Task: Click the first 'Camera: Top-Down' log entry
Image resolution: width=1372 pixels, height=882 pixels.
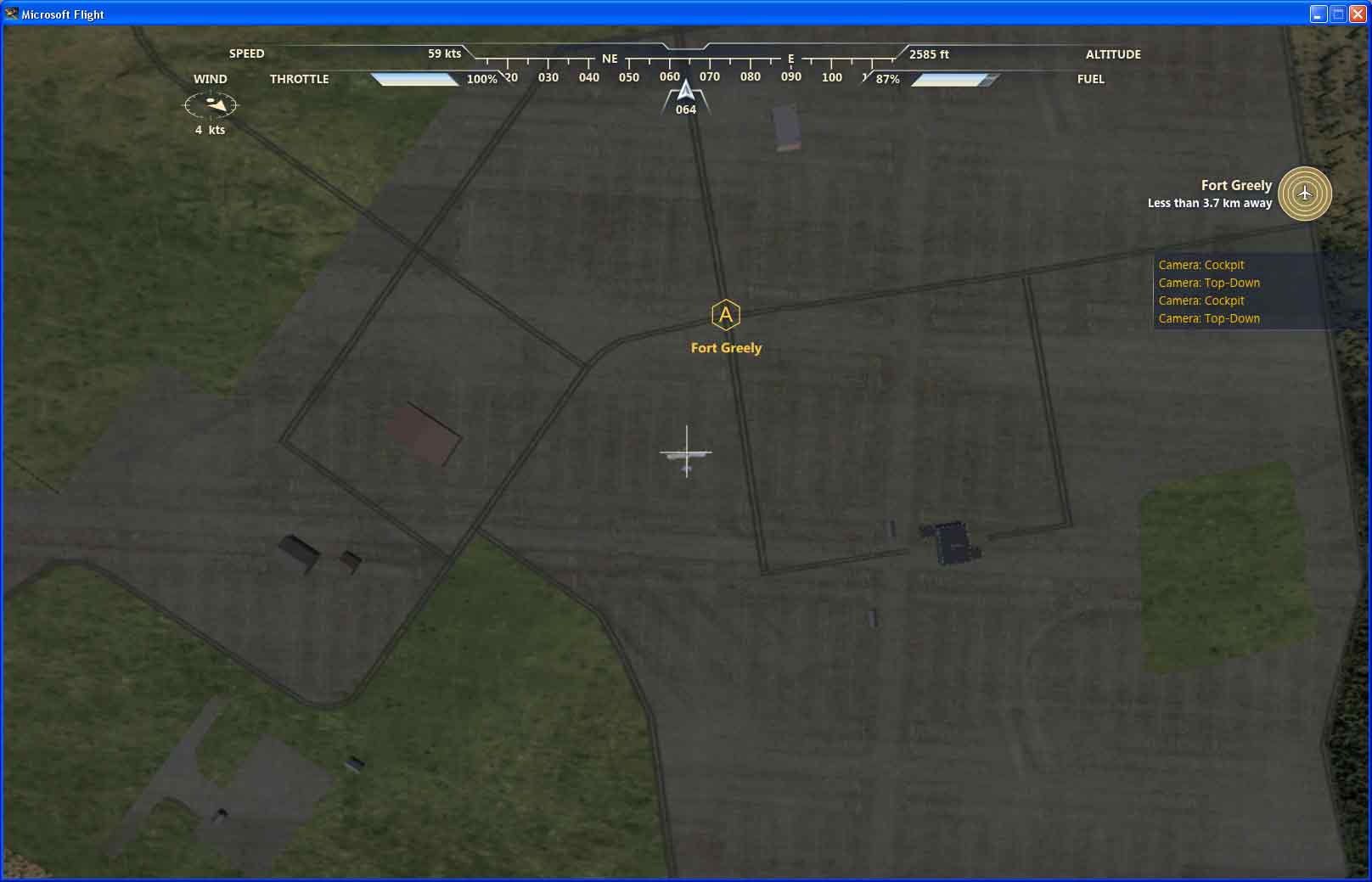Action: pyautogui.click(x=1209, y=283)
